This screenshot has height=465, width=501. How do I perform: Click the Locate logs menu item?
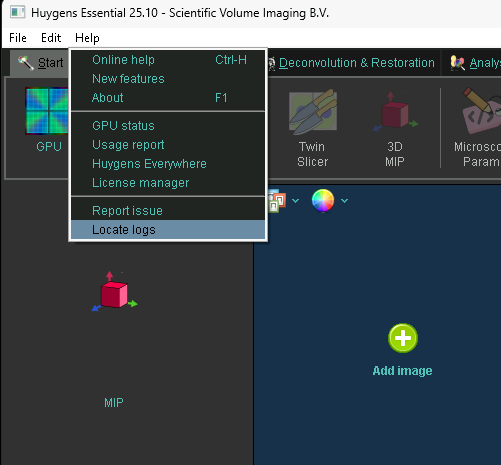click(168, 230)
